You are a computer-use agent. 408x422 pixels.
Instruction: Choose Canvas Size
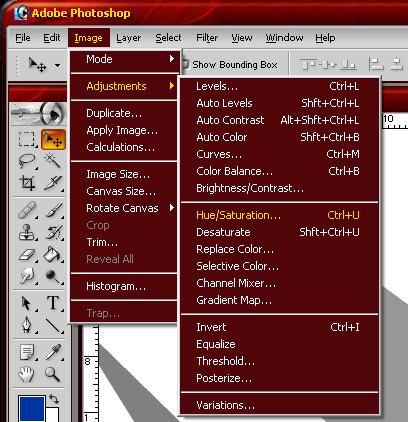(x=124, y=191)
